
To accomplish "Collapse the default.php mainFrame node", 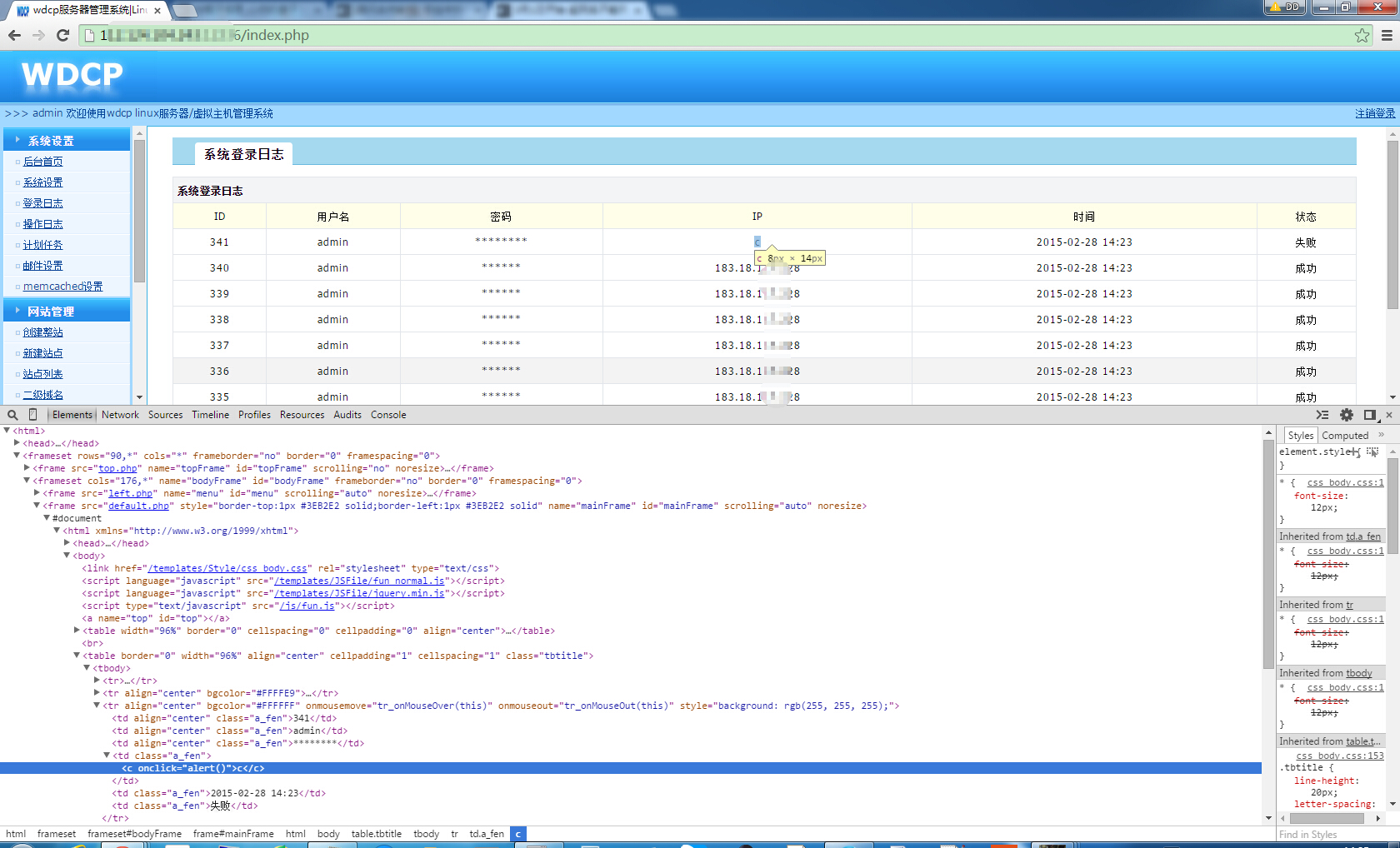I will pyautogui.click(x=37, y=506).
